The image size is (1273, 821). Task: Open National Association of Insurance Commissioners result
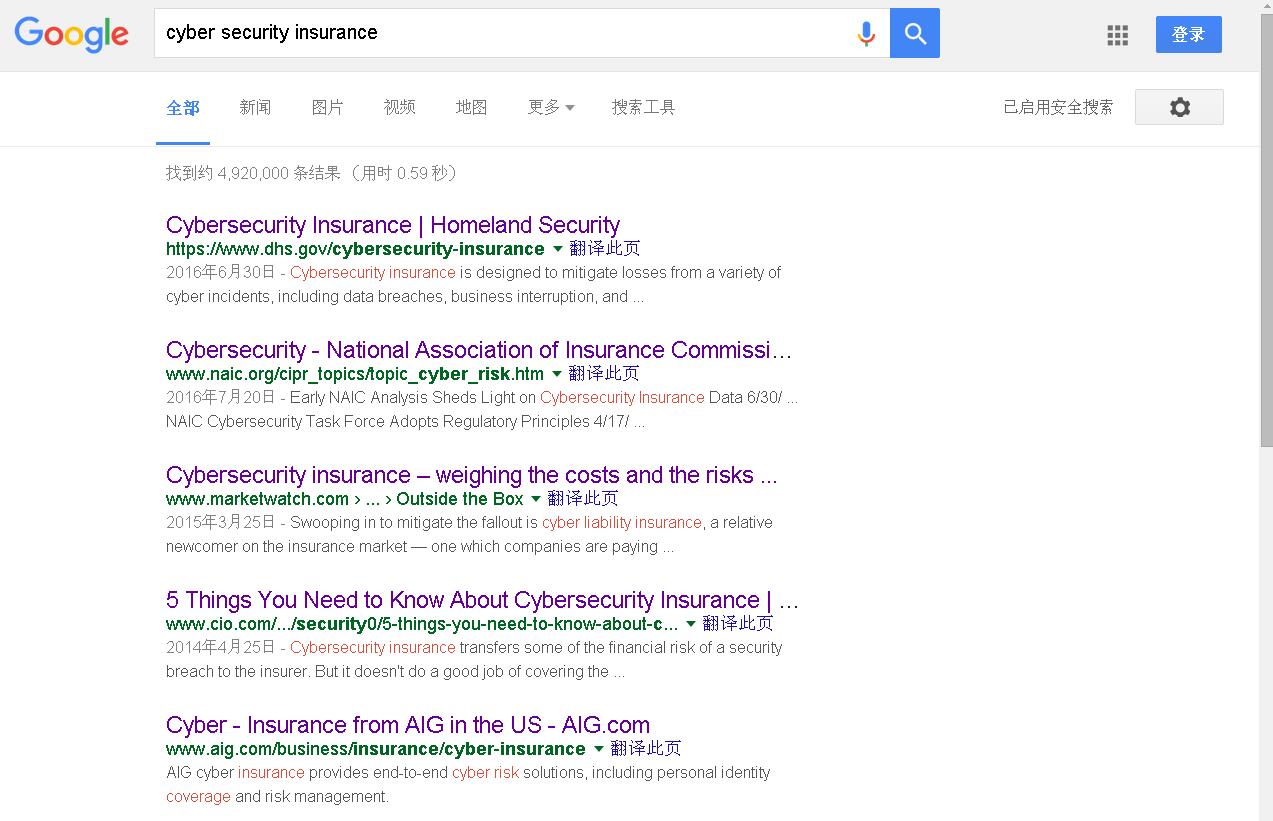pos(479,350)
